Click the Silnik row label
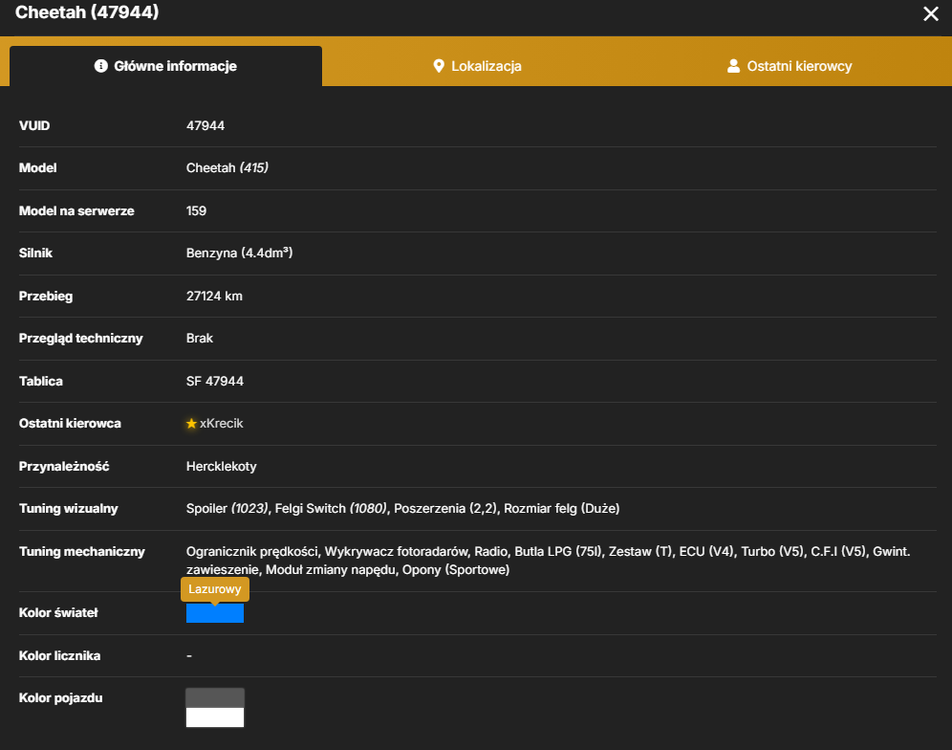 [35, 253]
